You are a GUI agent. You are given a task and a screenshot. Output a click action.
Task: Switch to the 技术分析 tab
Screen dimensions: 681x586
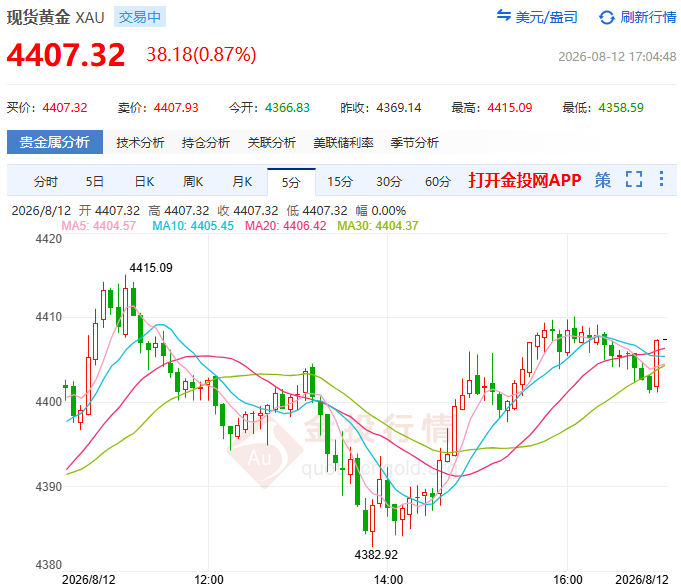point(140,142)
